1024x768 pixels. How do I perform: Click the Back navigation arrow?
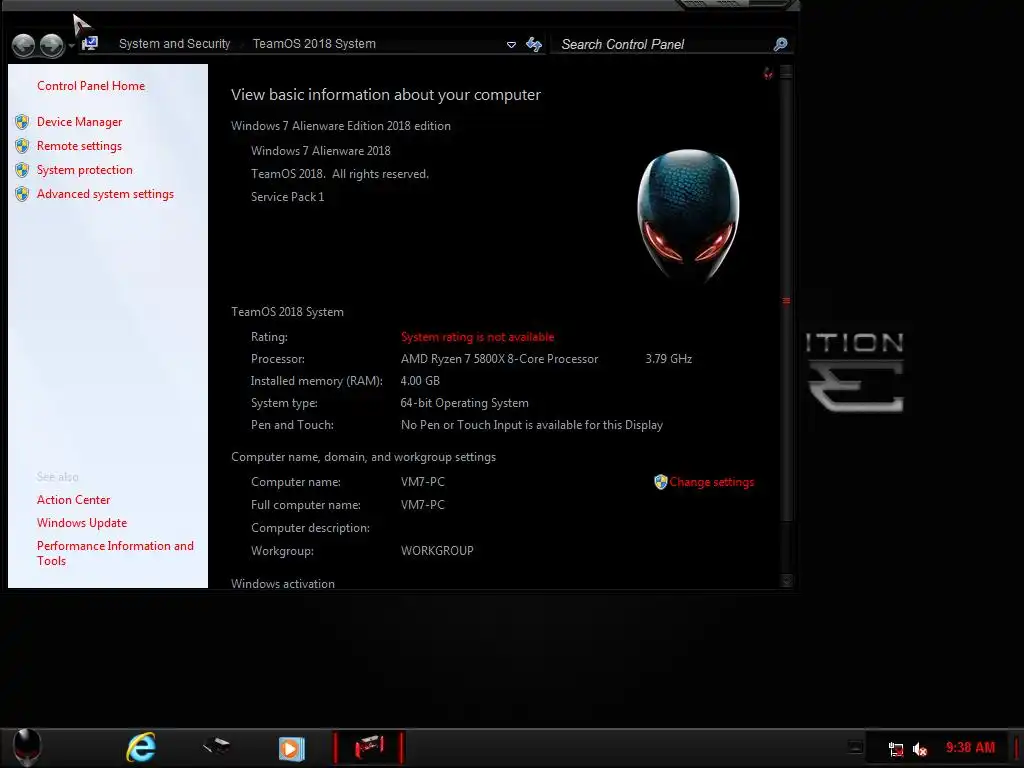[x=24, y=45]
